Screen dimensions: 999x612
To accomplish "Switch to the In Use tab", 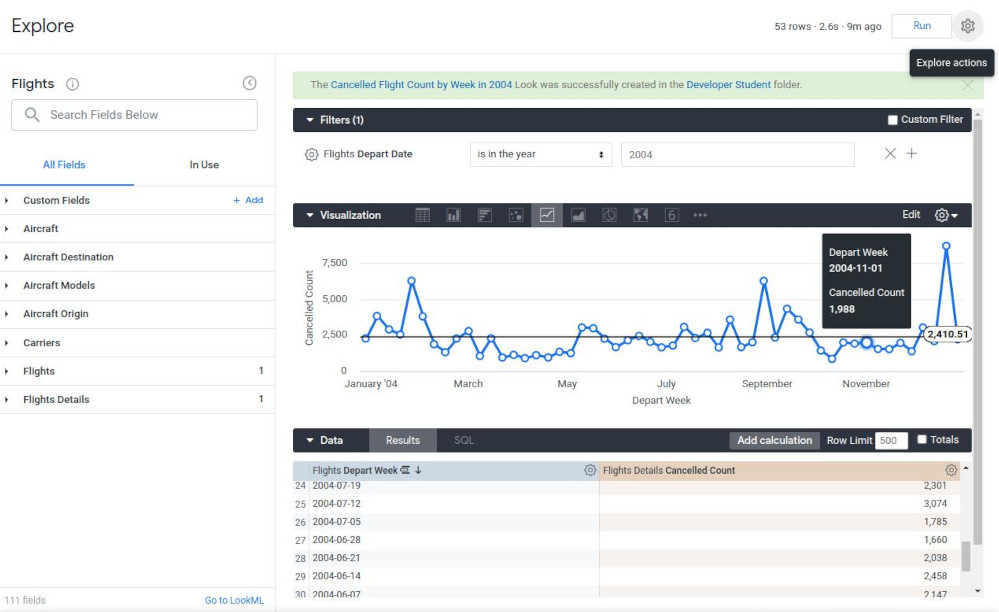I will 204,165.
